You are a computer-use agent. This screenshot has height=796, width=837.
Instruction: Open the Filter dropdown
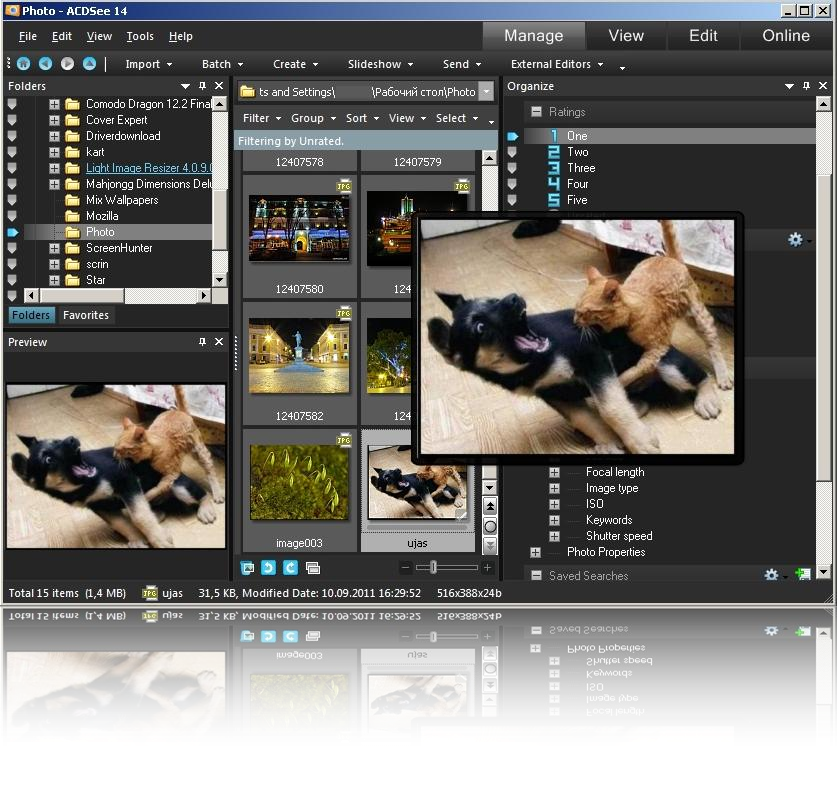pos(262,118)
